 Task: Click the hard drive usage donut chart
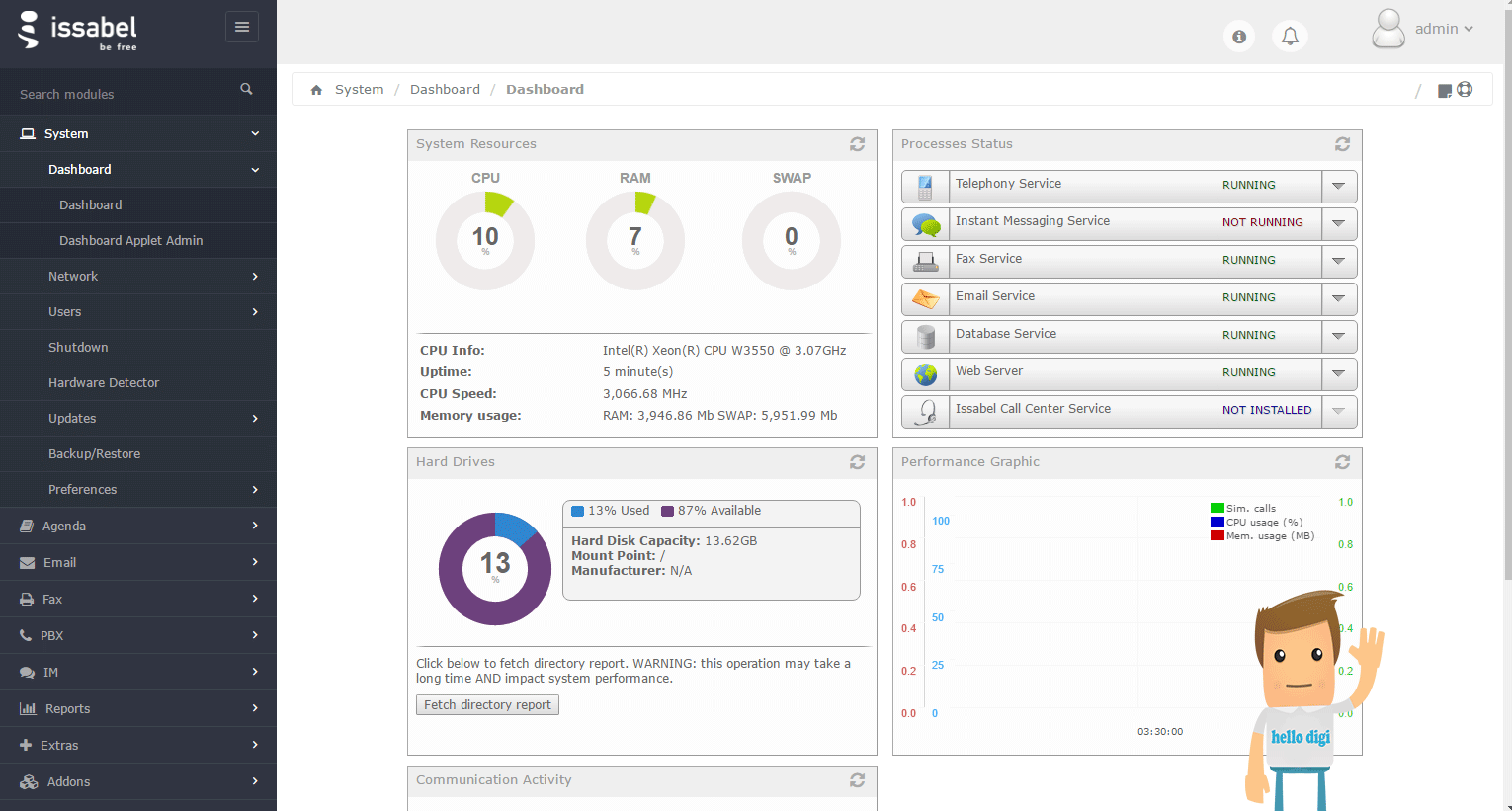pyautogui.click(x=495, y=569)
